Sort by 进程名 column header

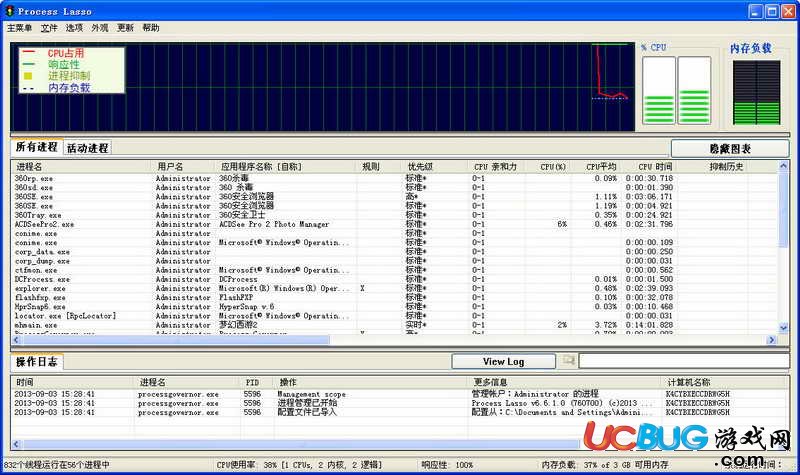82,166
